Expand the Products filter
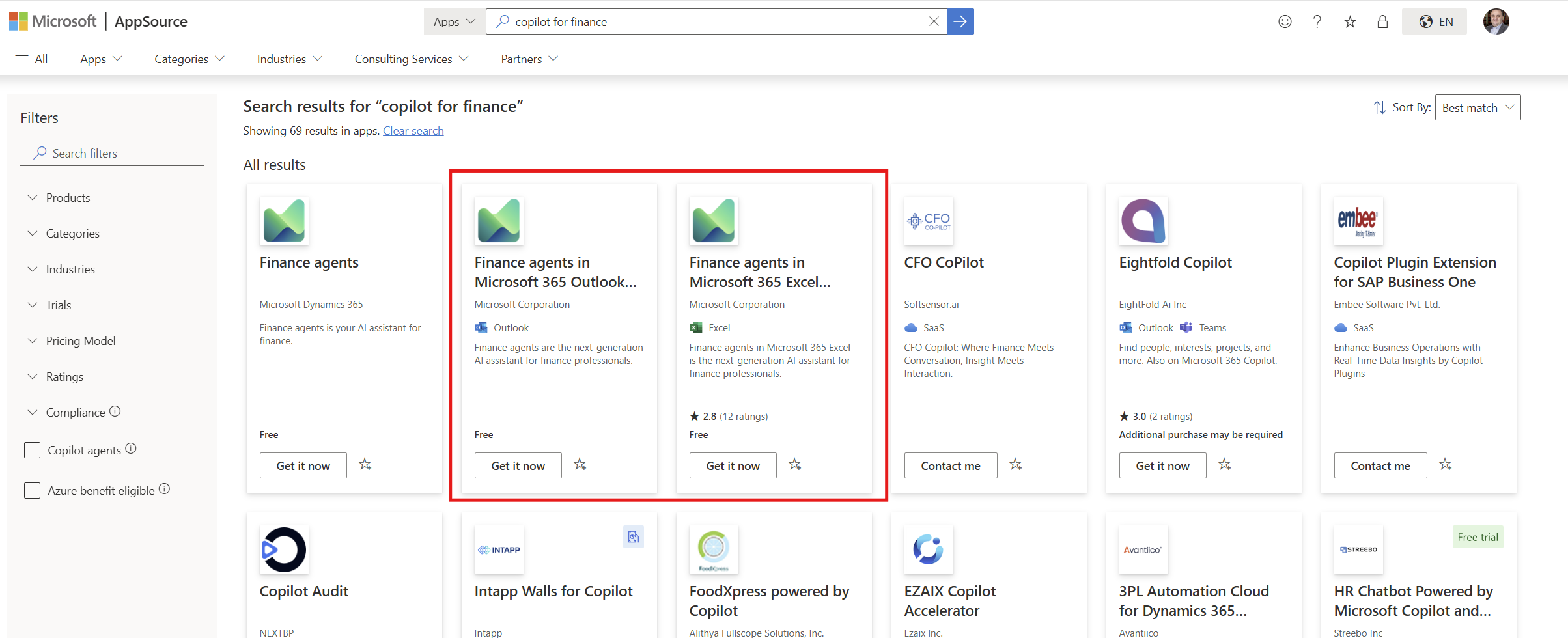The width and height of the screenshot is (1568, 638). point(59,197)
